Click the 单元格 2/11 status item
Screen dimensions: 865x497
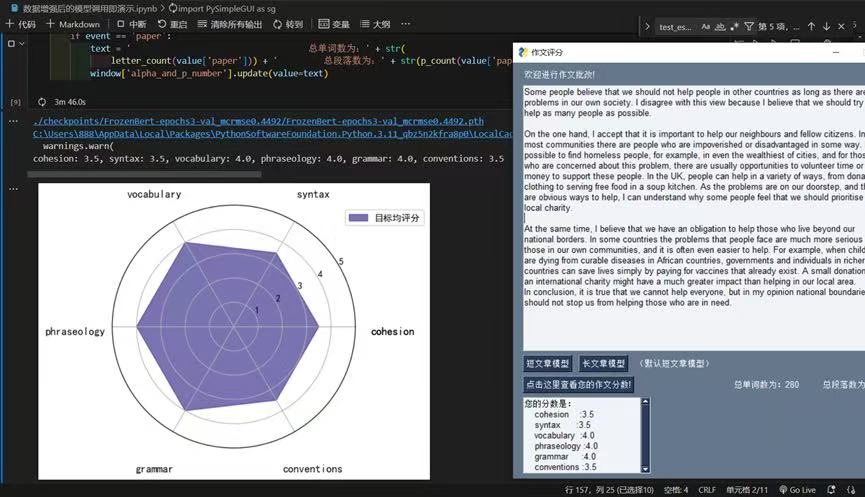(x=747, y=490)
